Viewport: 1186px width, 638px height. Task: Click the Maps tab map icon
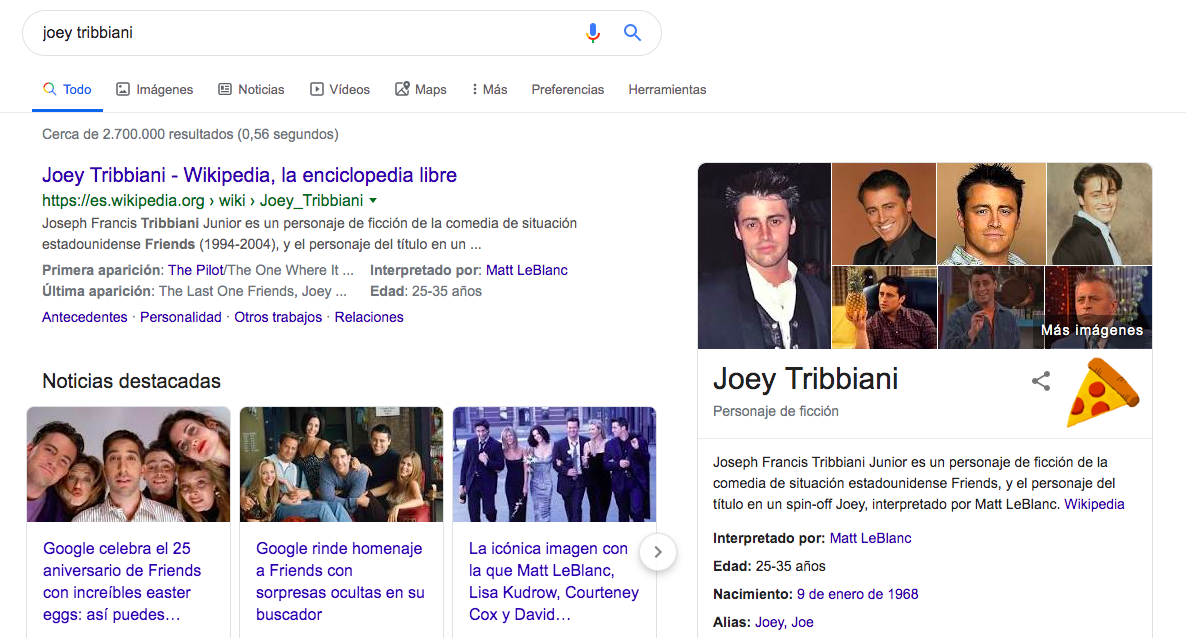click(x=402, y=89)
